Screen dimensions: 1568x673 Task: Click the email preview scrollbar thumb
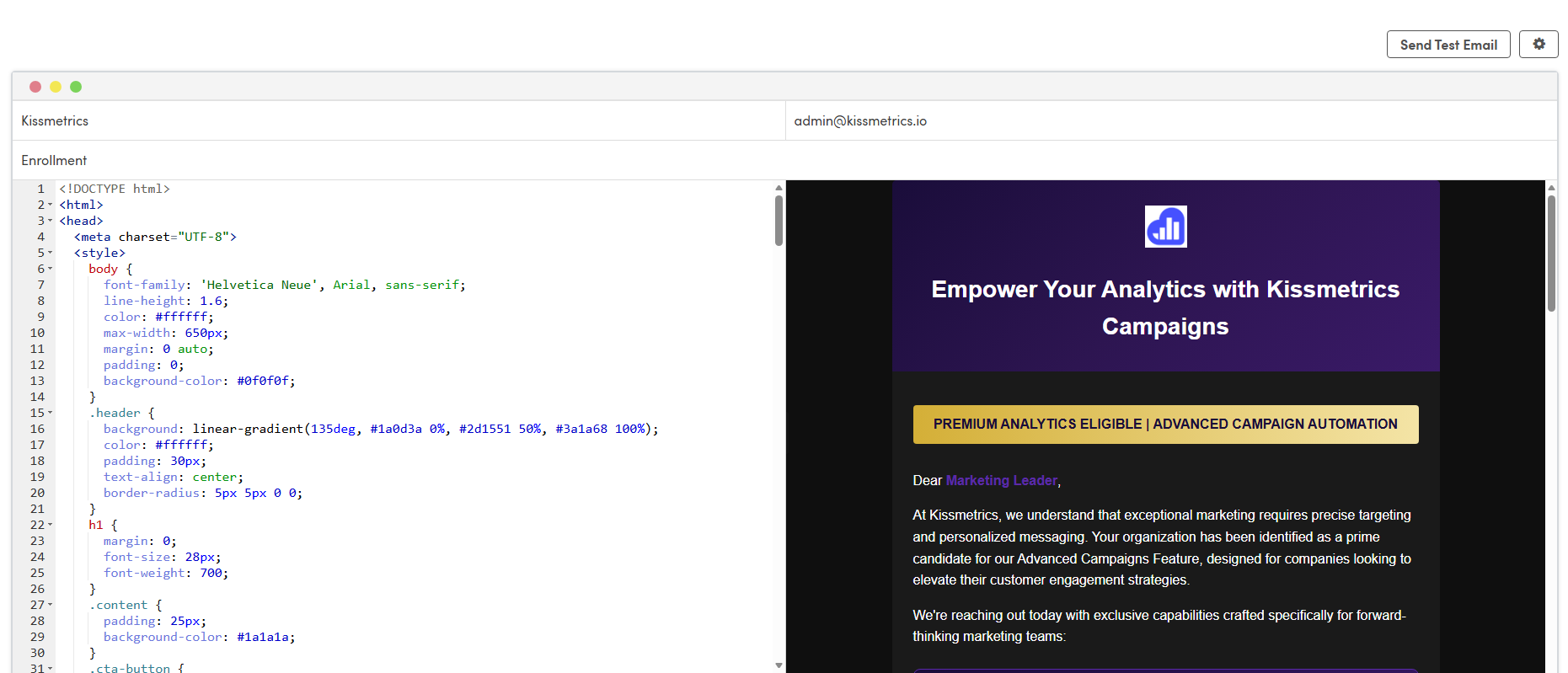point(1551,254)
